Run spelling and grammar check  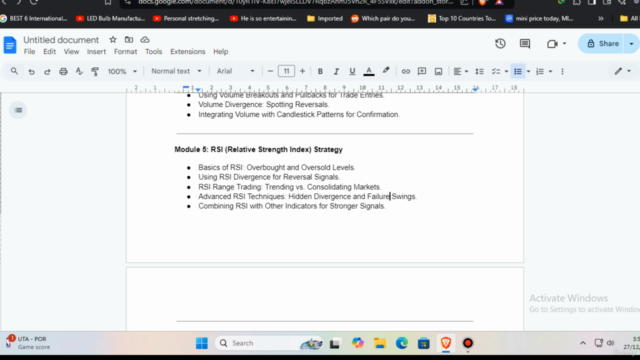tap(79, 71)
